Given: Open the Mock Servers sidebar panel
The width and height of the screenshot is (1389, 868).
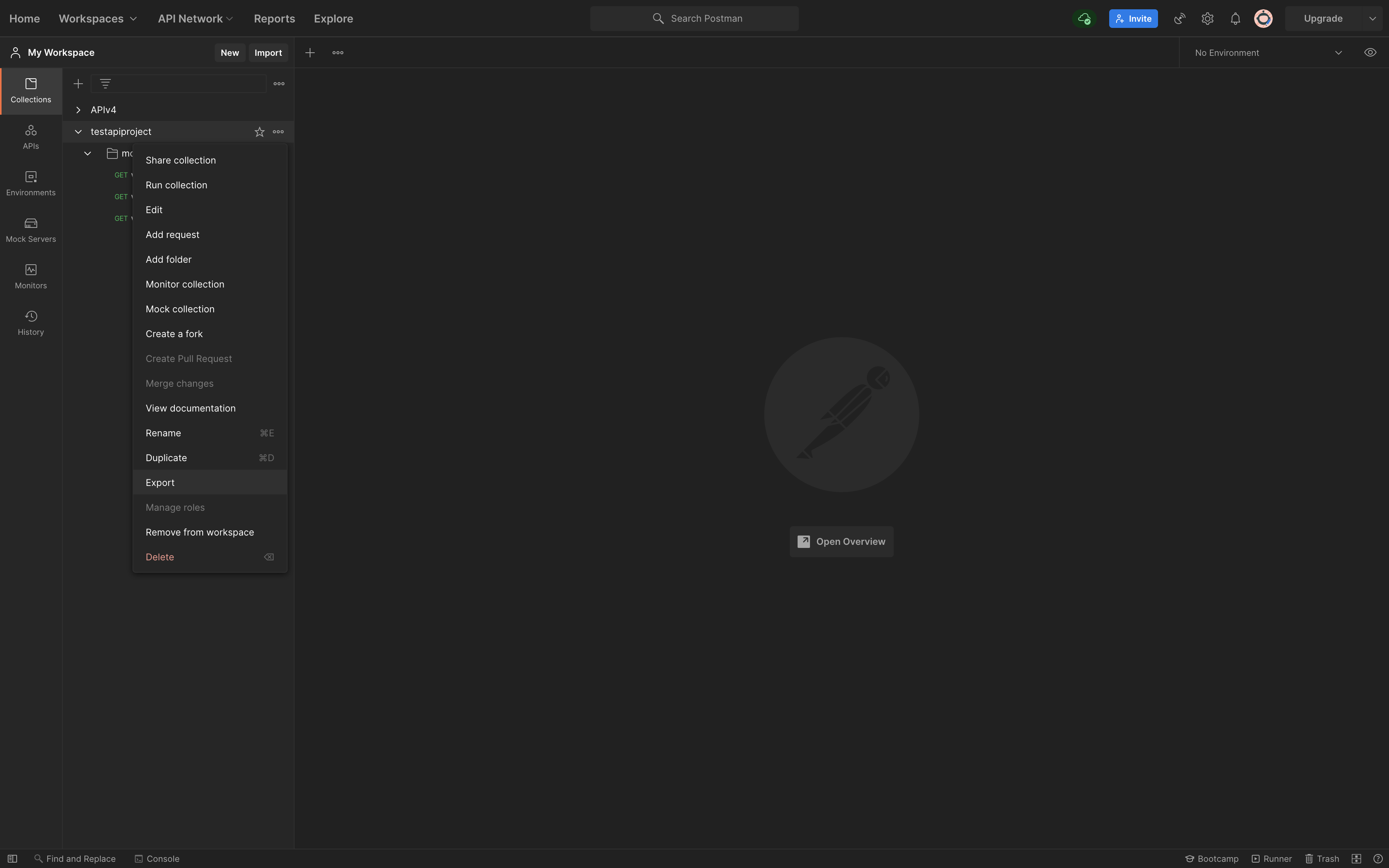Looking at the screenshot, I should coord(30,230).
